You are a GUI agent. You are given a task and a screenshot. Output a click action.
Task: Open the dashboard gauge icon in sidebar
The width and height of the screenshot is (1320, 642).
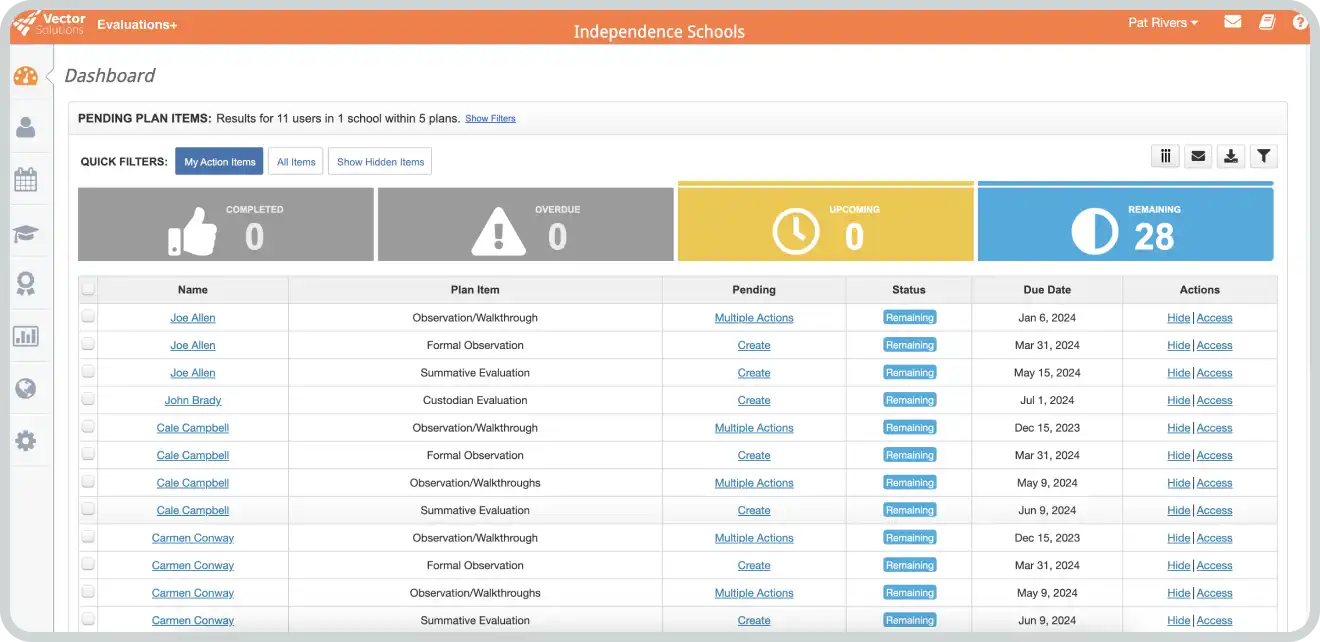[x=26, y=76]
